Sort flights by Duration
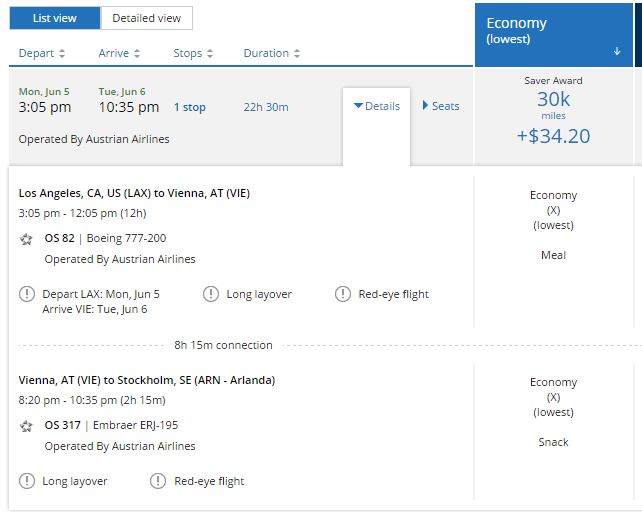642x512 pixels. [x=272, y=53]
